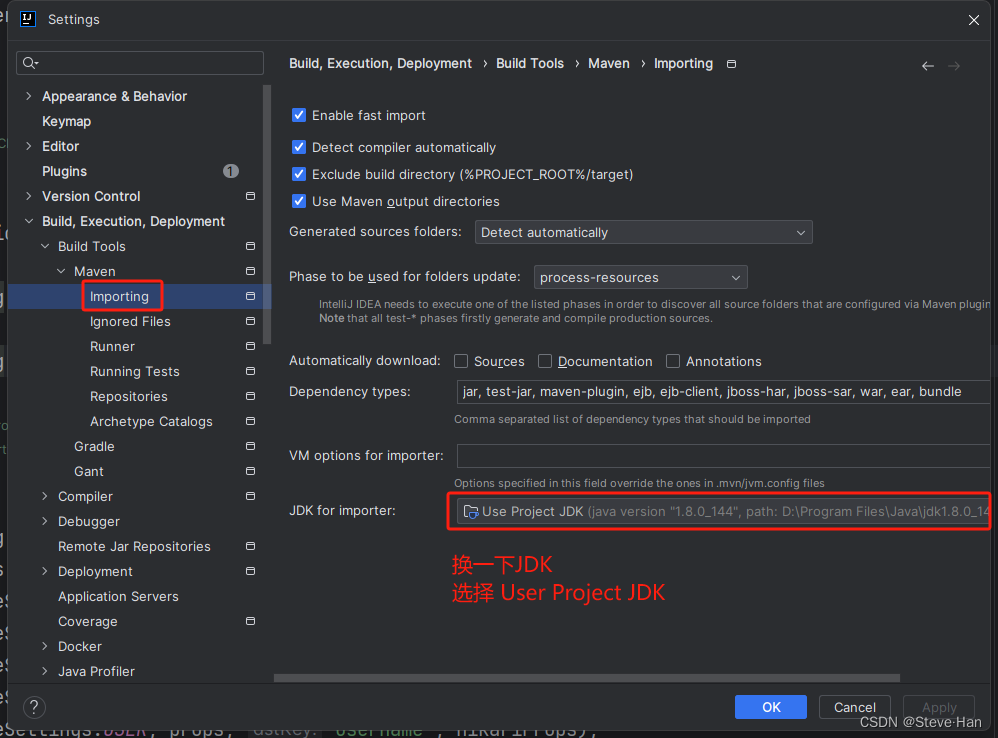Expand the Debugger node
The image size is (998, 738).
pyautogui.click(x=45, y=521)
